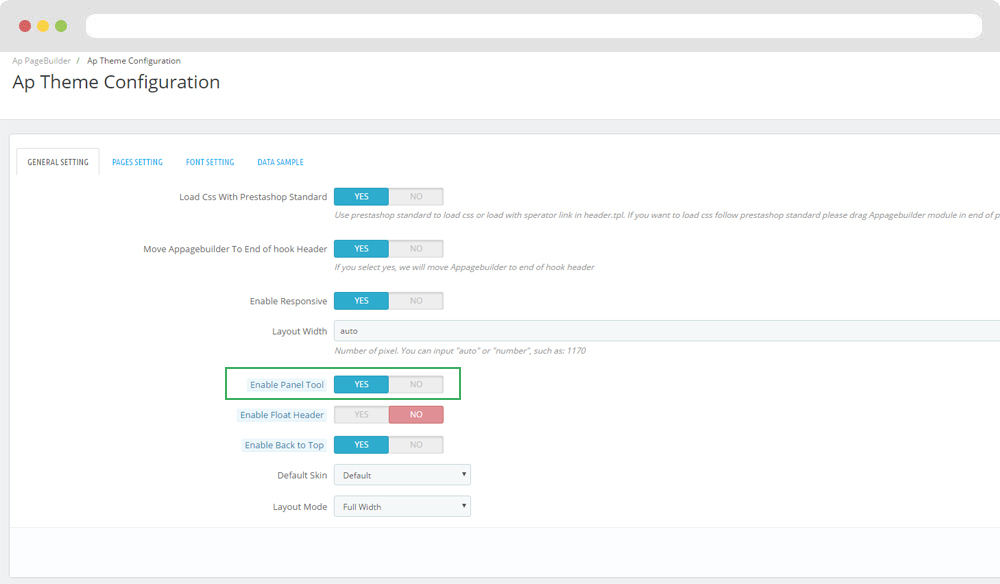Open the Default Skin dropdown
The height and width of the screenshot is (584, 1000).
click(402, 476)
